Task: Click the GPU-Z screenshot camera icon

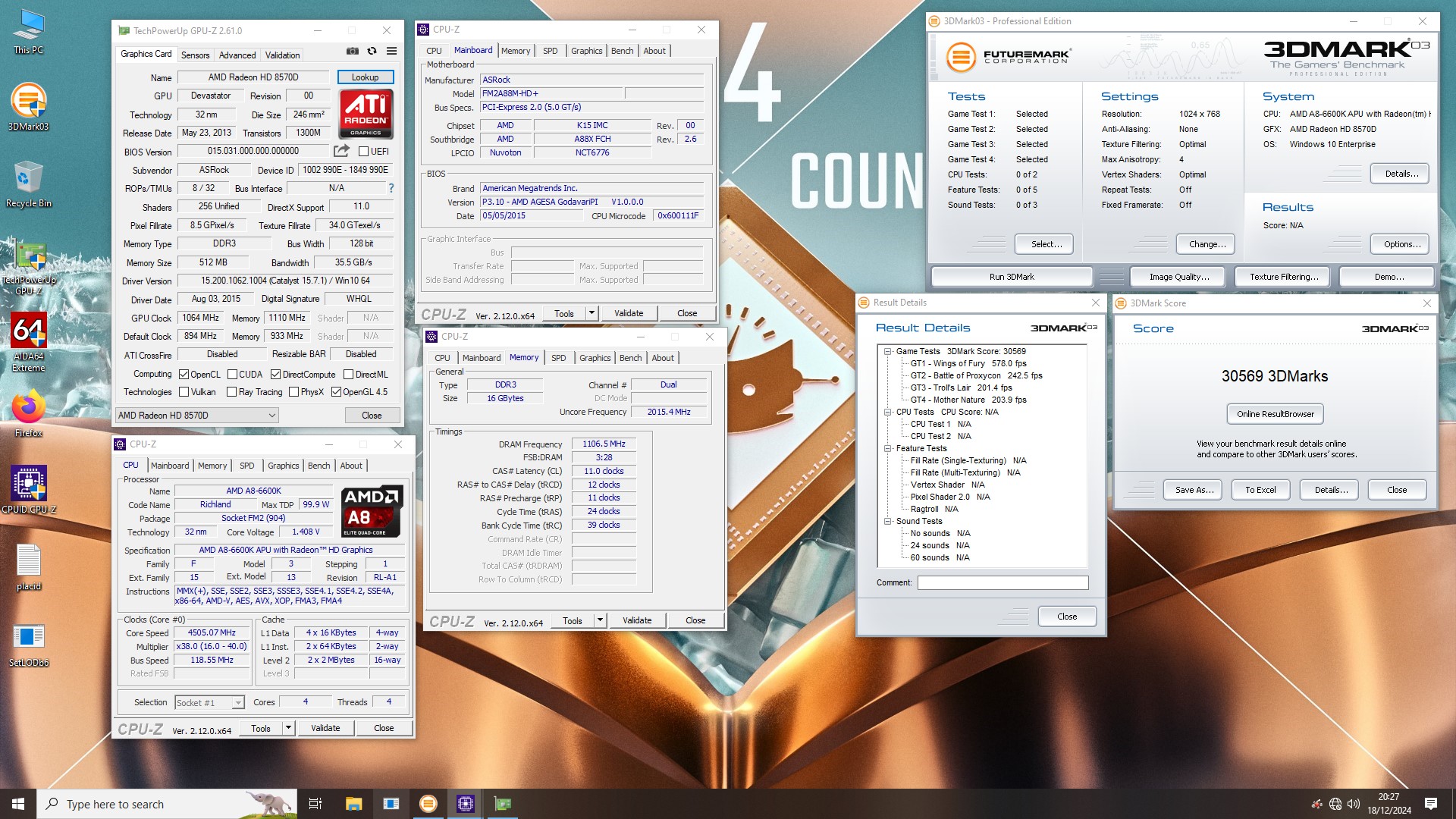Action: 353,51
